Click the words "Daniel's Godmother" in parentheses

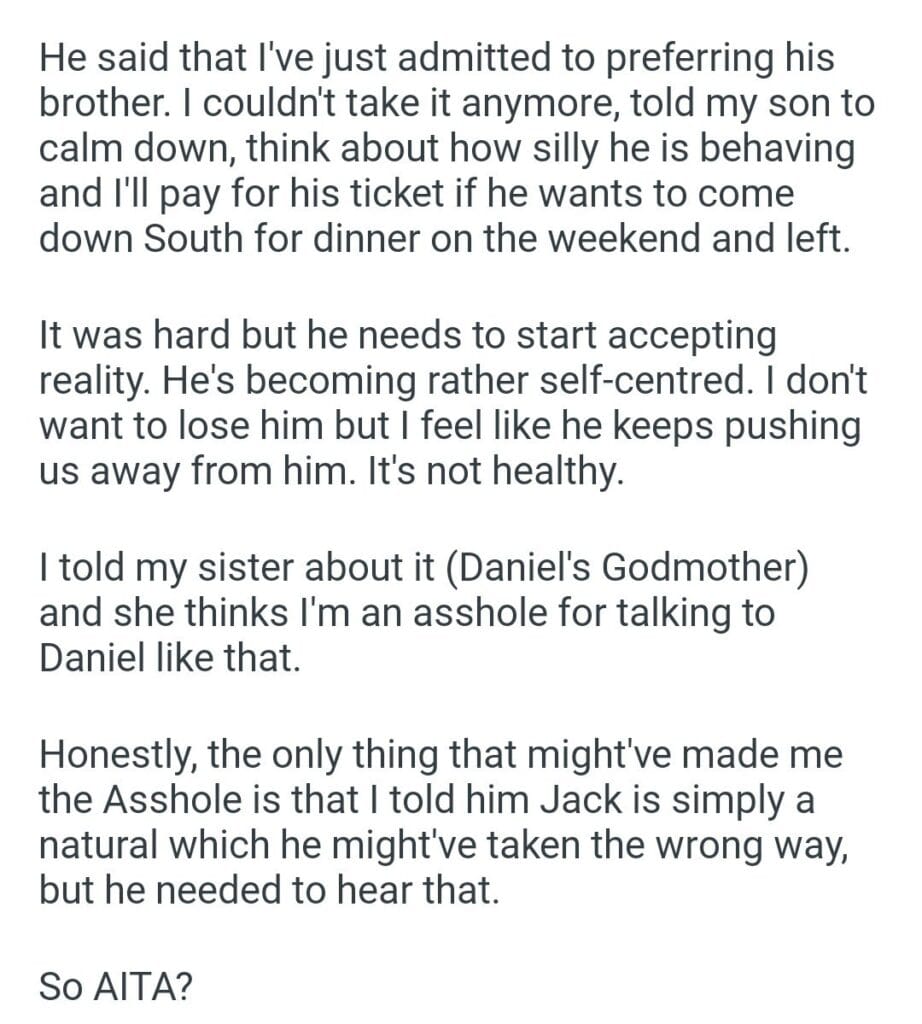[x=628, y=572]
